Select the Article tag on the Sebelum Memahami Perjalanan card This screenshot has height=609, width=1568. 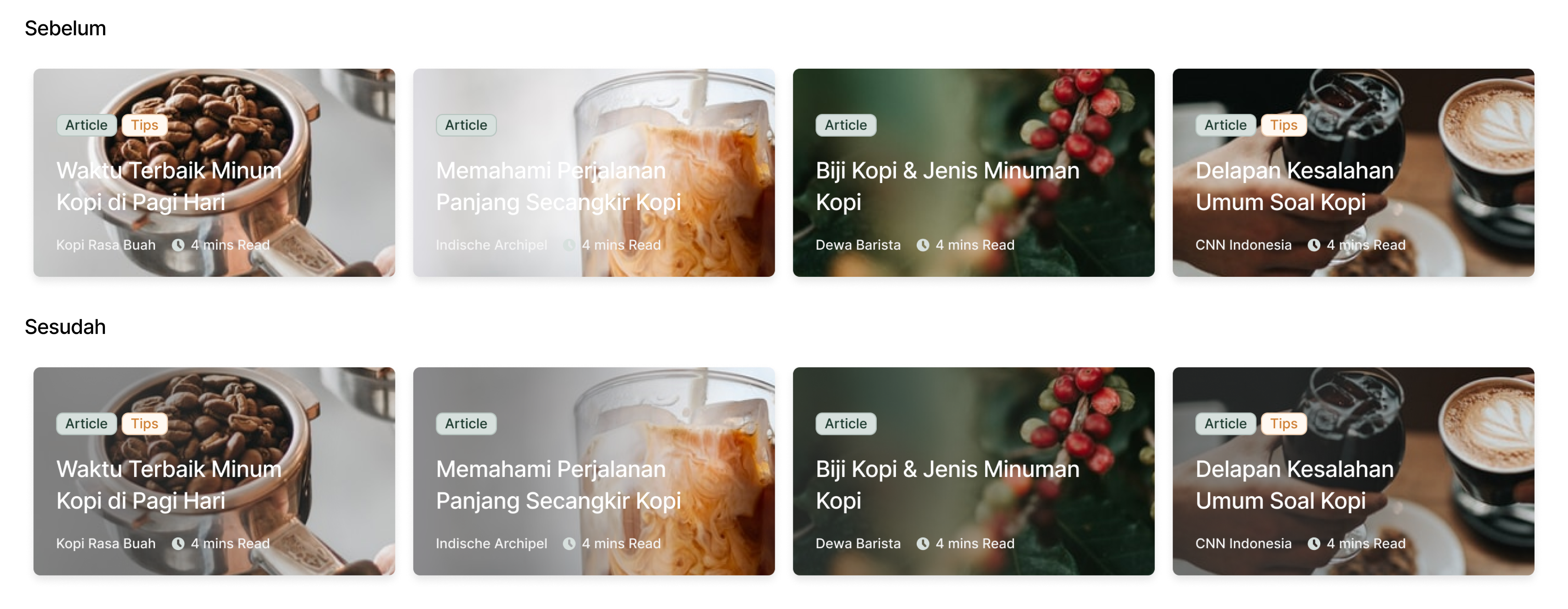click(466, 125)
